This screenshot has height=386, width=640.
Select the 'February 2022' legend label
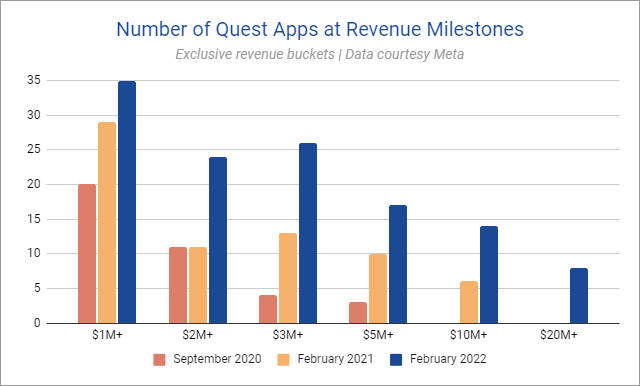point(448,359)
